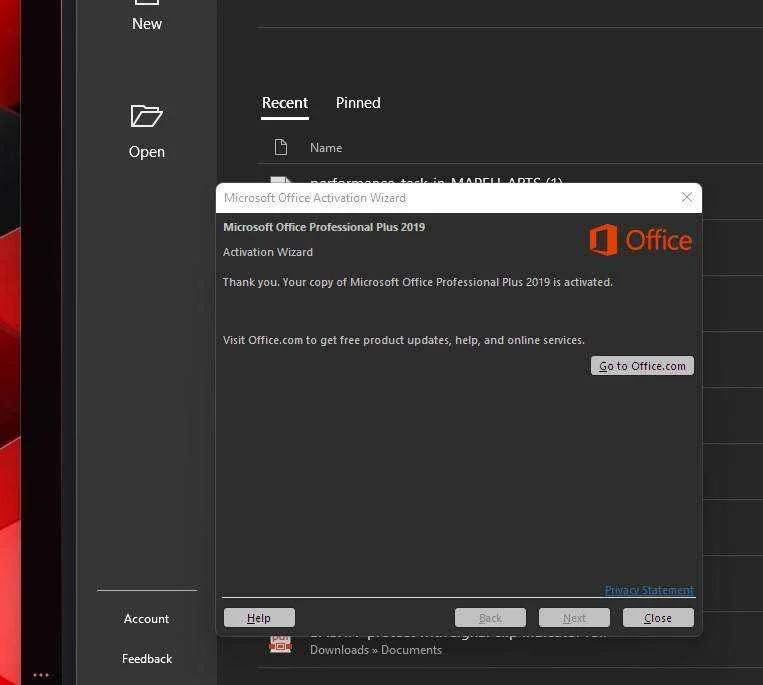Click the Go to Office.com button
This screenshot has width=763, height=685.
[x=642, y=366]
